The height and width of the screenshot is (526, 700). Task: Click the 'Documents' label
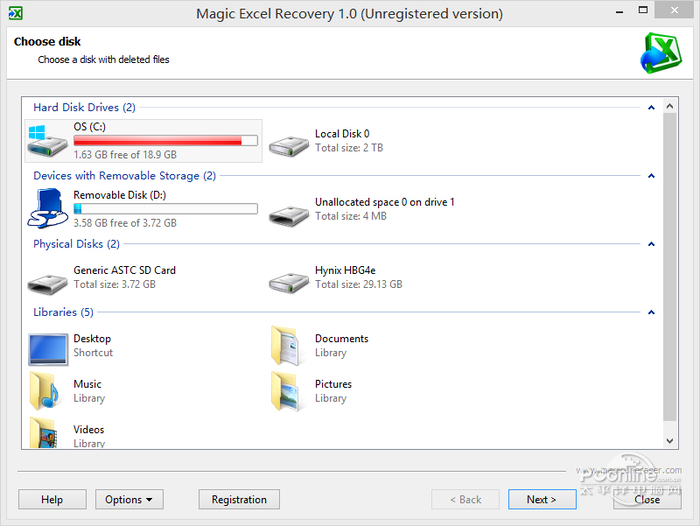pyautogui.click(x=342, y=339)
